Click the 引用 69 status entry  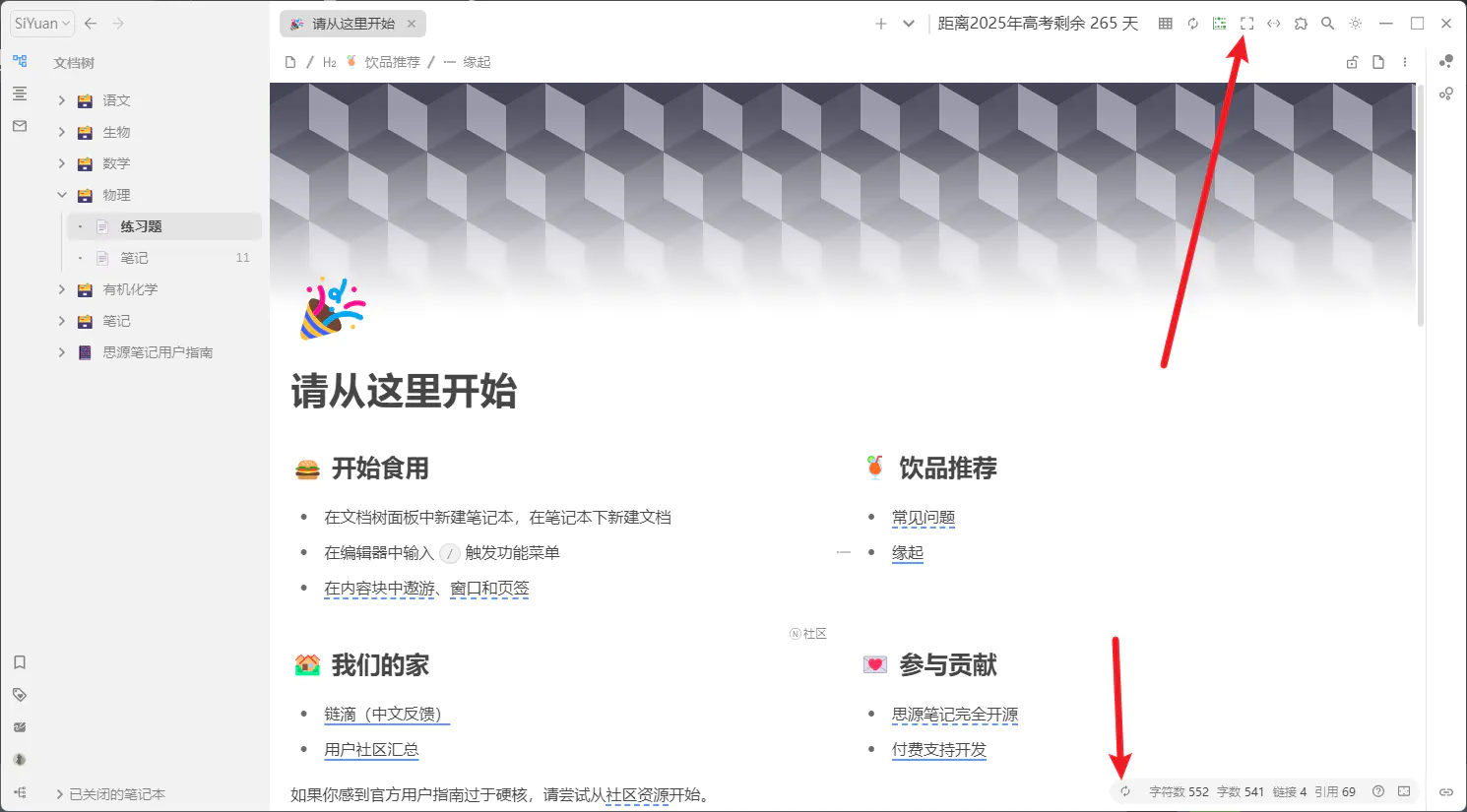pos(1335,791)
